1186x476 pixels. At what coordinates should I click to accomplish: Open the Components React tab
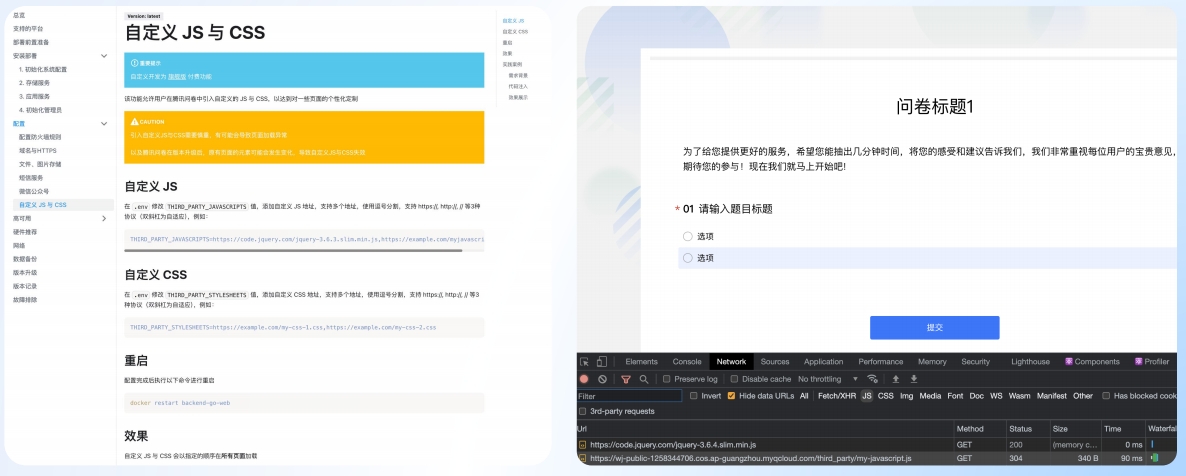[1092, 362]
